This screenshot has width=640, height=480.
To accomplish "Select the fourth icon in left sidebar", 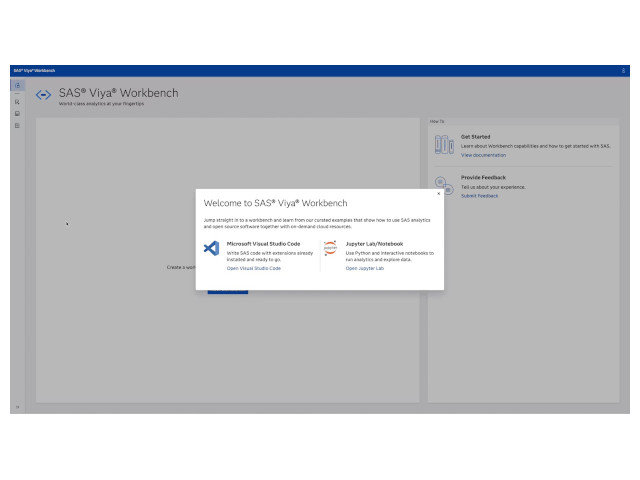I will coord(17,125).
